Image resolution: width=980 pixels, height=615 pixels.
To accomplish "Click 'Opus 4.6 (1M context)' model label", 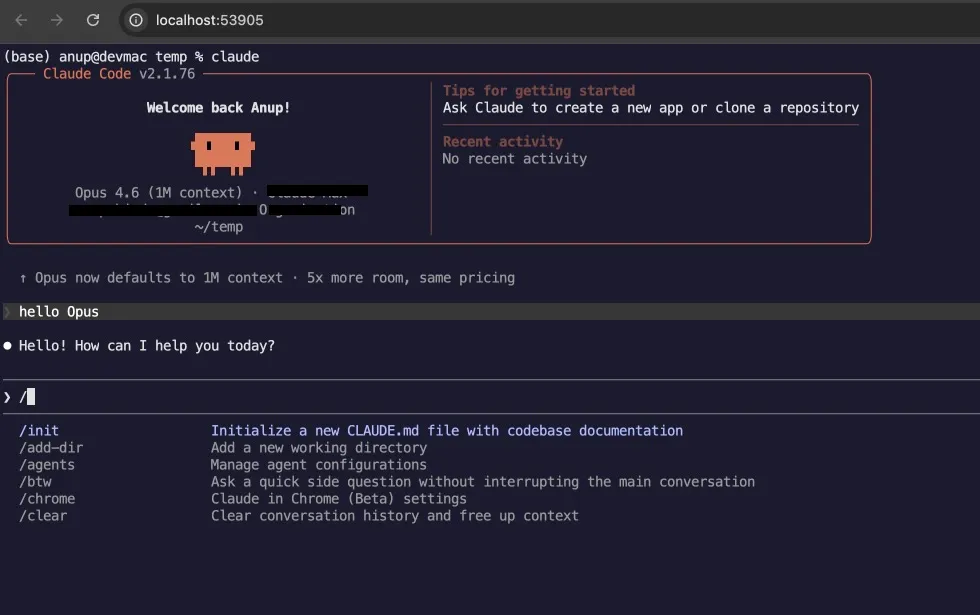I will pyautogui.click(x=158, y=192).
